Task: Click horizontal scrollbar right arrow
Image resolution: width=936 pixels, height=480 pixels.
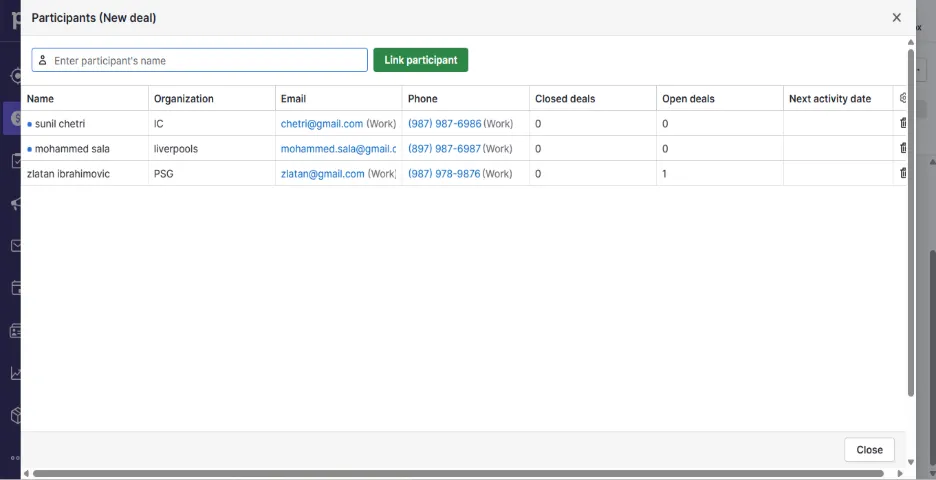Action: (900, 473)
